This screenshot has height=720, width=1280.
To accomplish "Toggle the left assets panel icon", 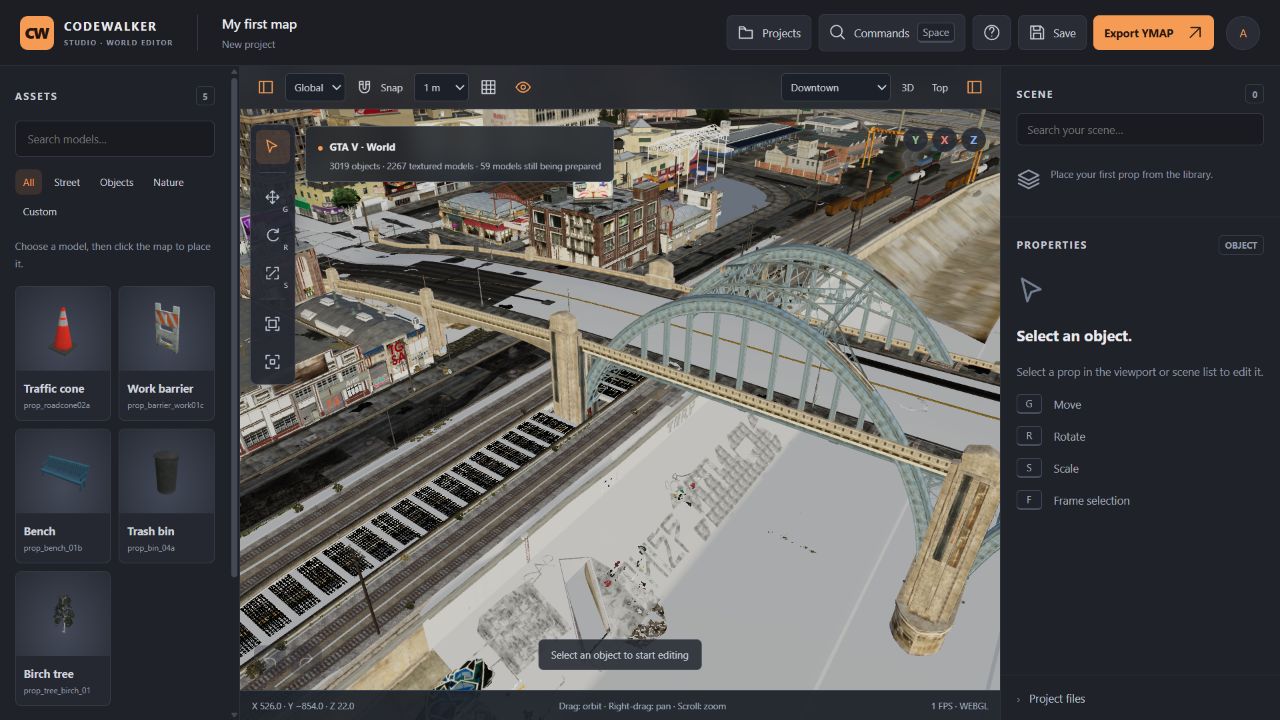I will click(x=266, y=87).
